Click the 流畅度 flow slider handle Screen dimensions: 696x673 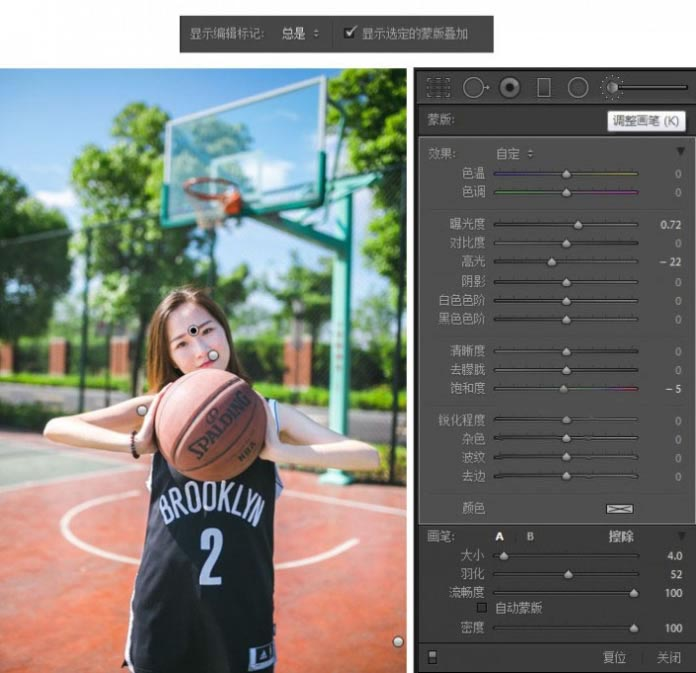pos(634,593)
